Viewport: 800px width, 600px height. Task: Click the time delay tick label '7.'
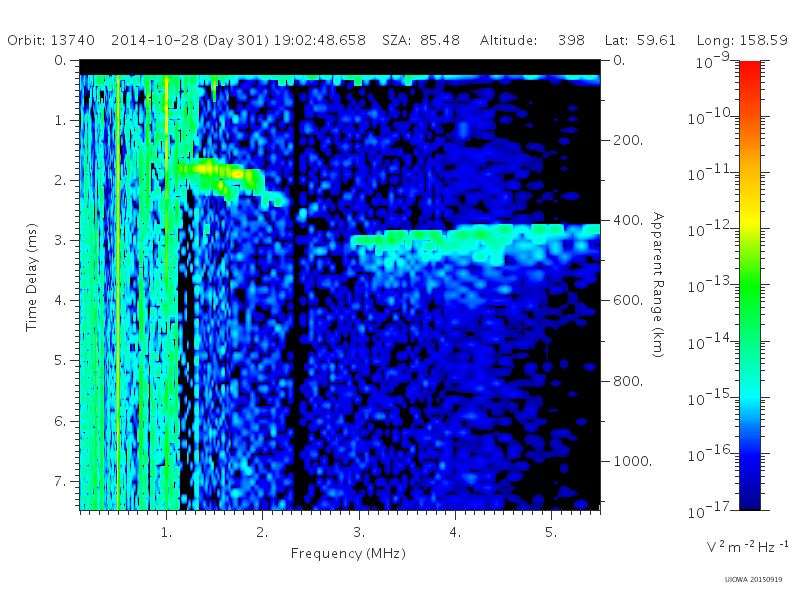61,481
